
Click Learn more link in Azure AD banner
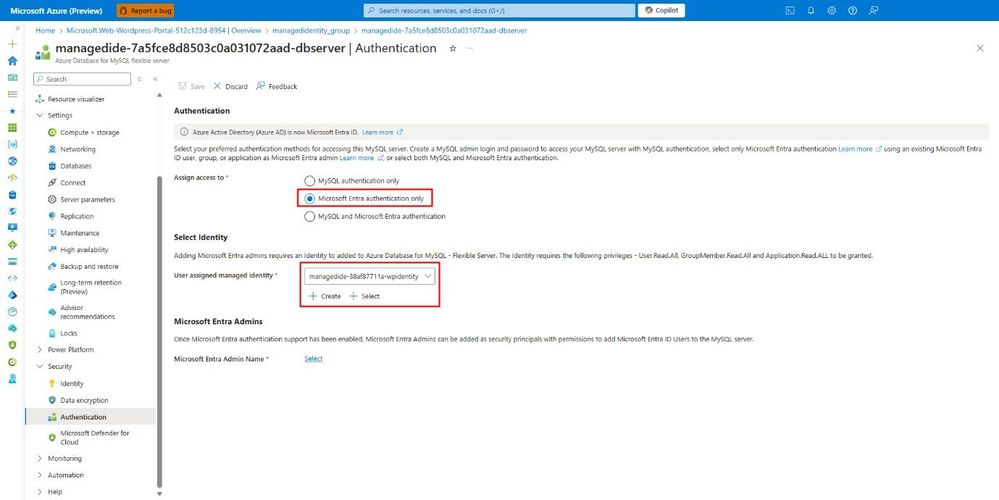click(x=382, y=132)
